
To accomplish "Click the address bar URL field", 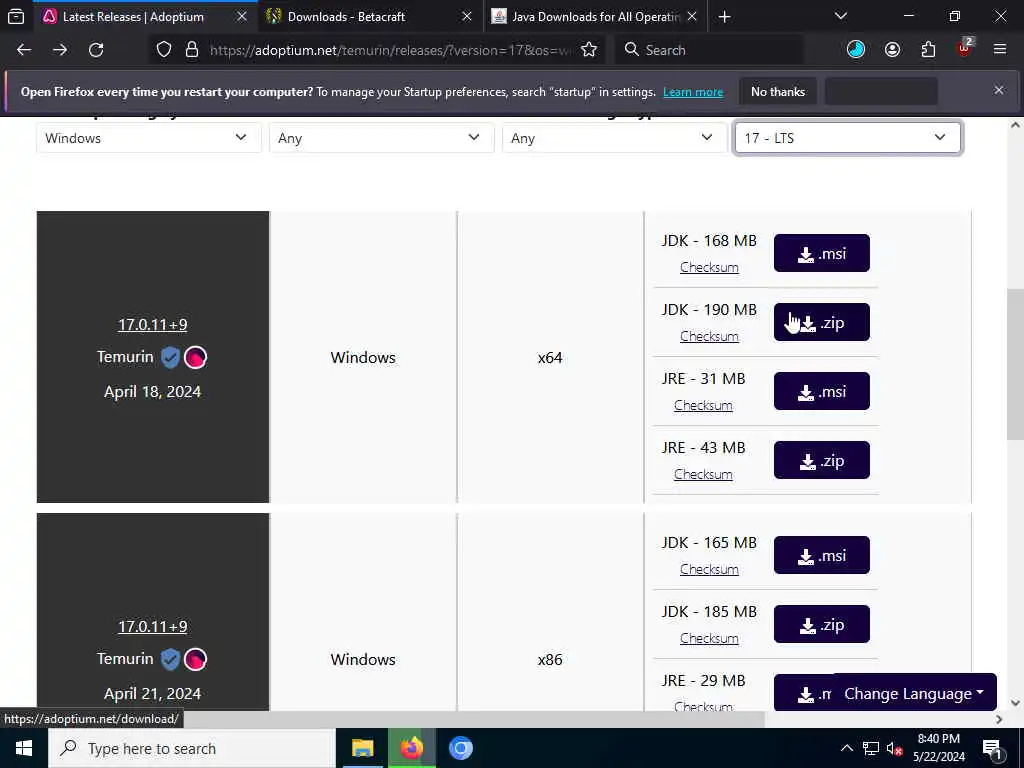I will pyautogui.click(x=390, y=50).
